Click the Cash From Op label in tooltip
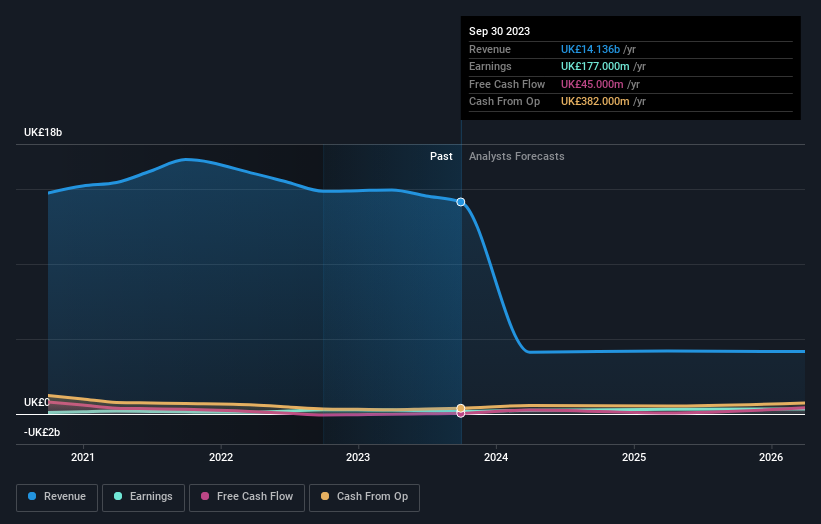Viewport: 821px width, 524px height. pos(505,102)
